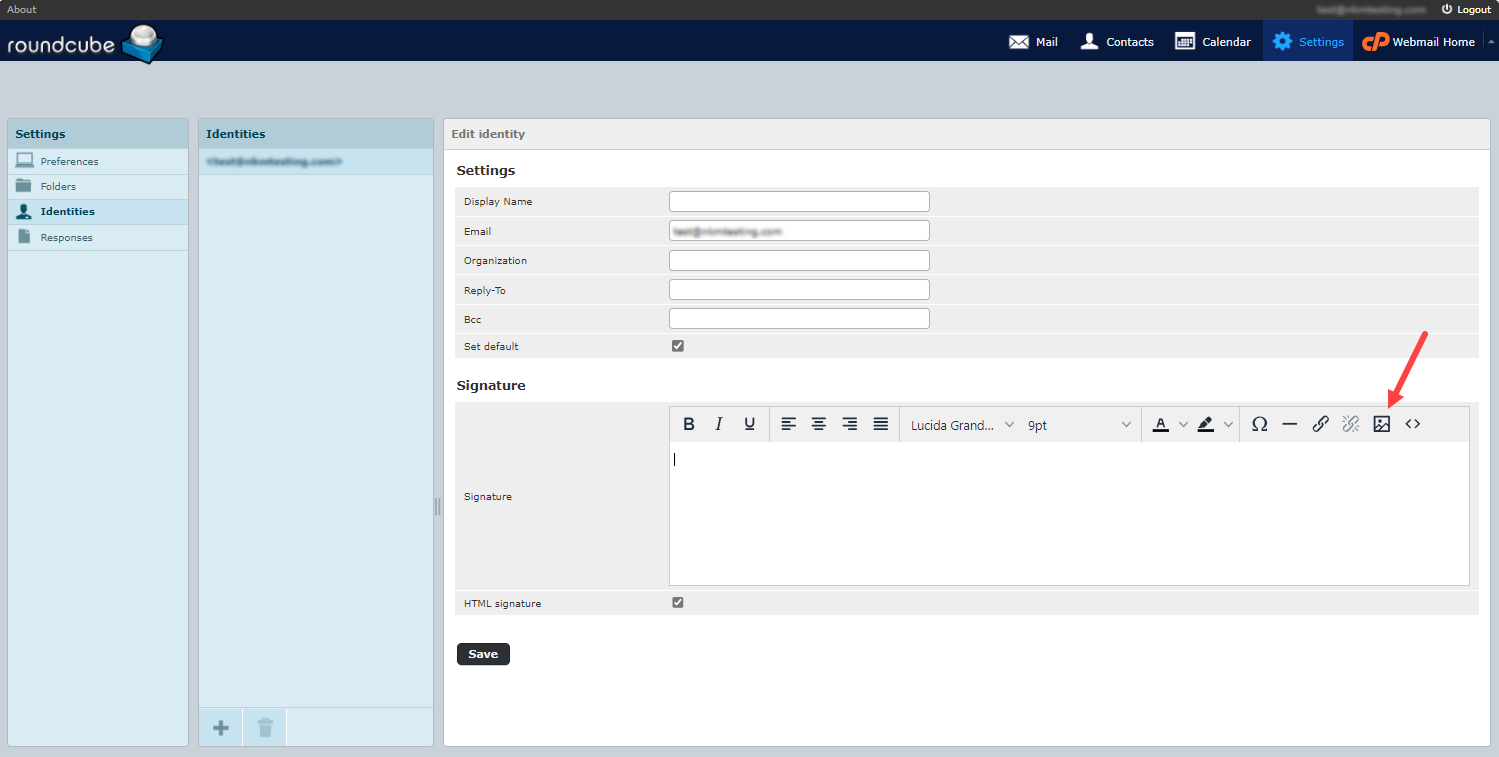The height and width of the screenshot is (757, 1499).
Task: Click the Roundcube logo
Action: coord(85,44)
